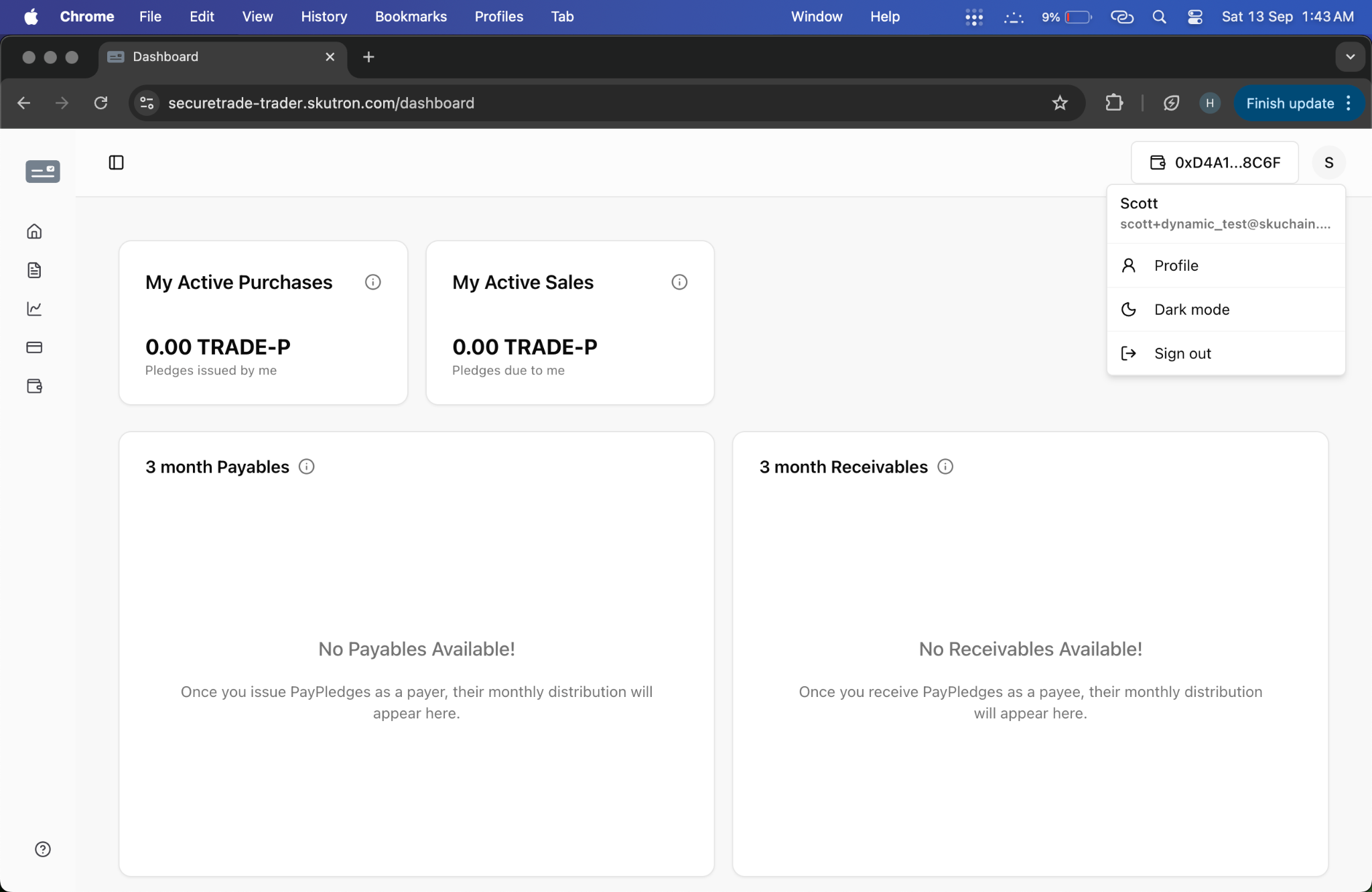
Task: Click info icon next to 3 month Payables
Action: [306, 466]
